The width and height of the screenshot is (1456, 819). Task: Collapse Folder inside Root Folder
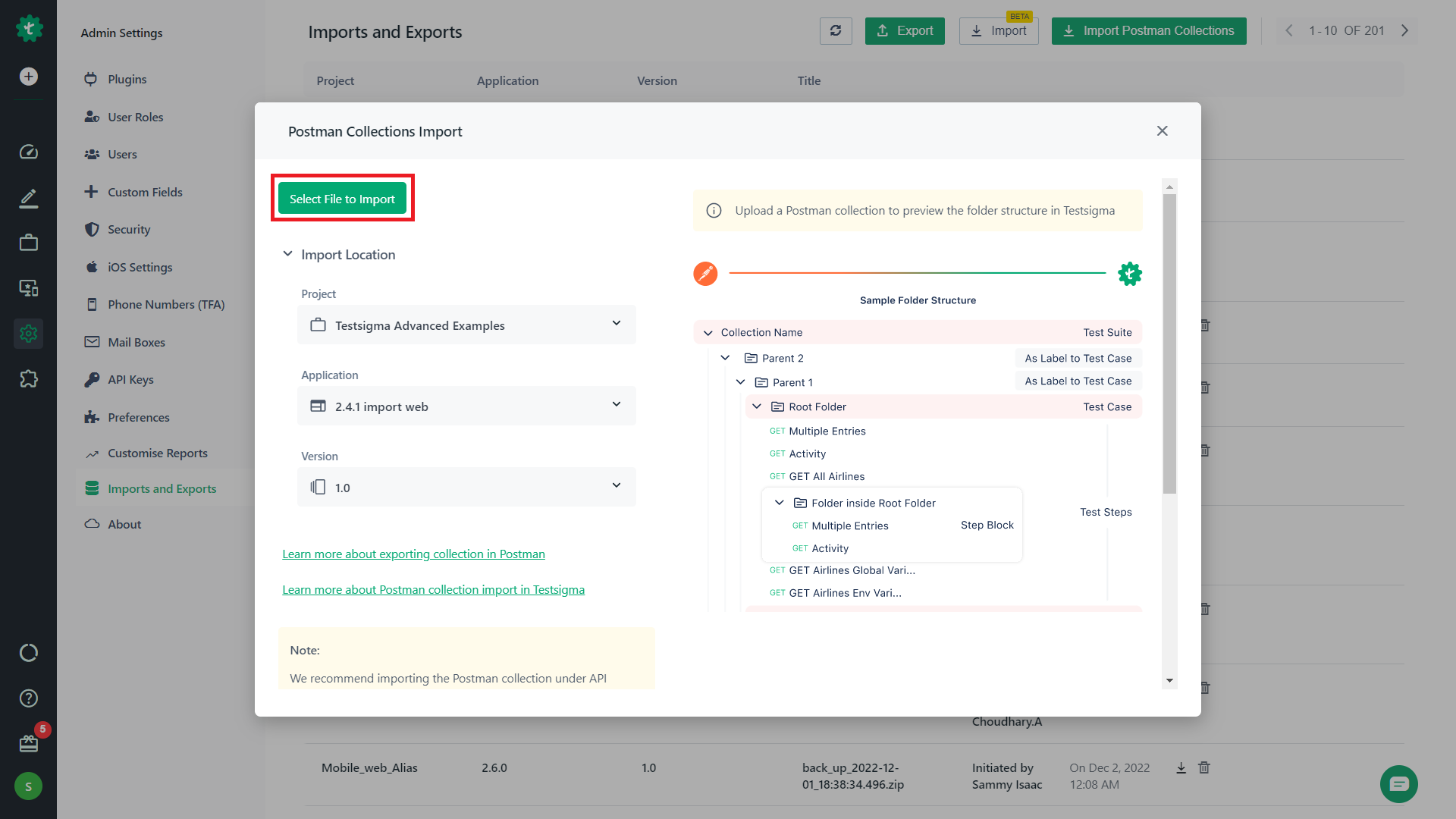pyautogui.click(x=780, y=503)
